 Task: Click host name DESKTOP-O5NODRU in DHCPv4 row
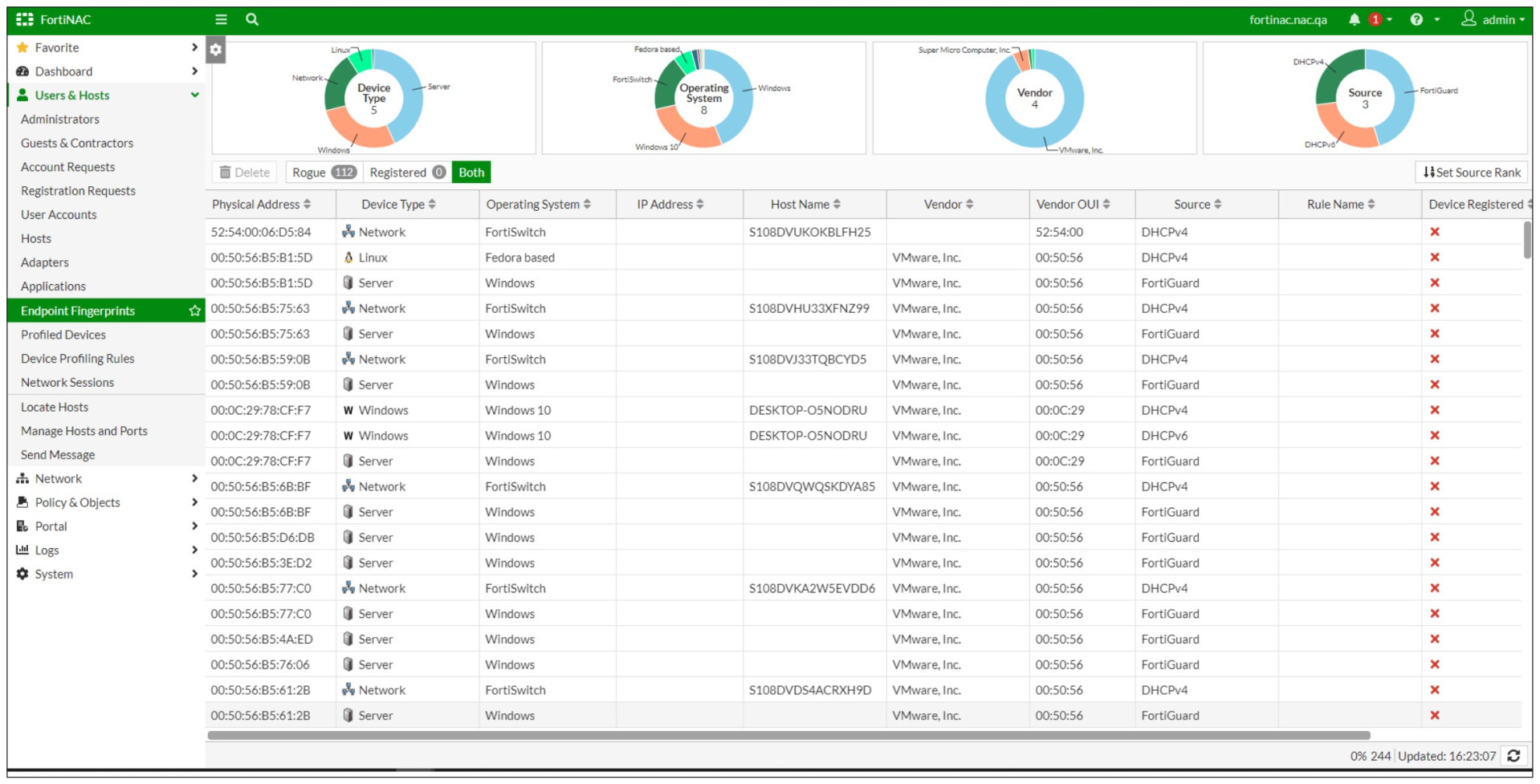(808, 410)
